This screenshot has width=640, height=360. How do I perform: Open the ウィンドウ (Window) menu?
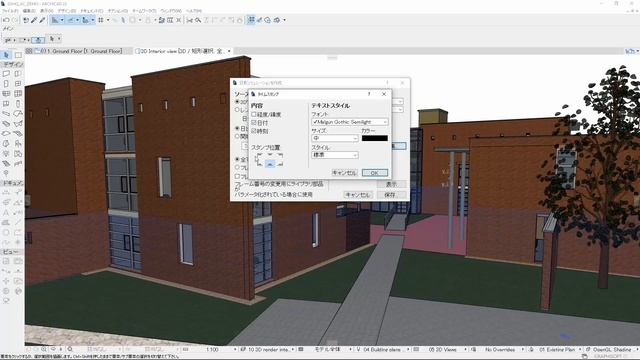(x=171, y=11)
